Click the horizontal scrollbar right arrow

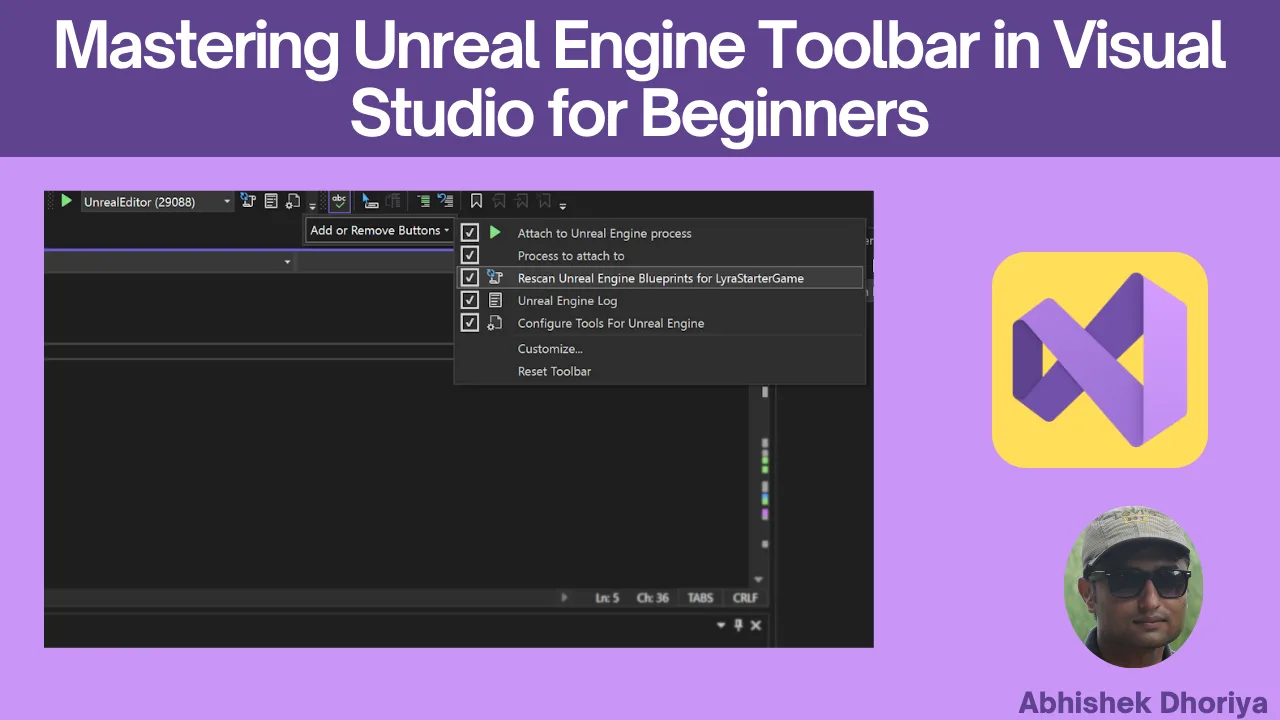tap(564, 598)
